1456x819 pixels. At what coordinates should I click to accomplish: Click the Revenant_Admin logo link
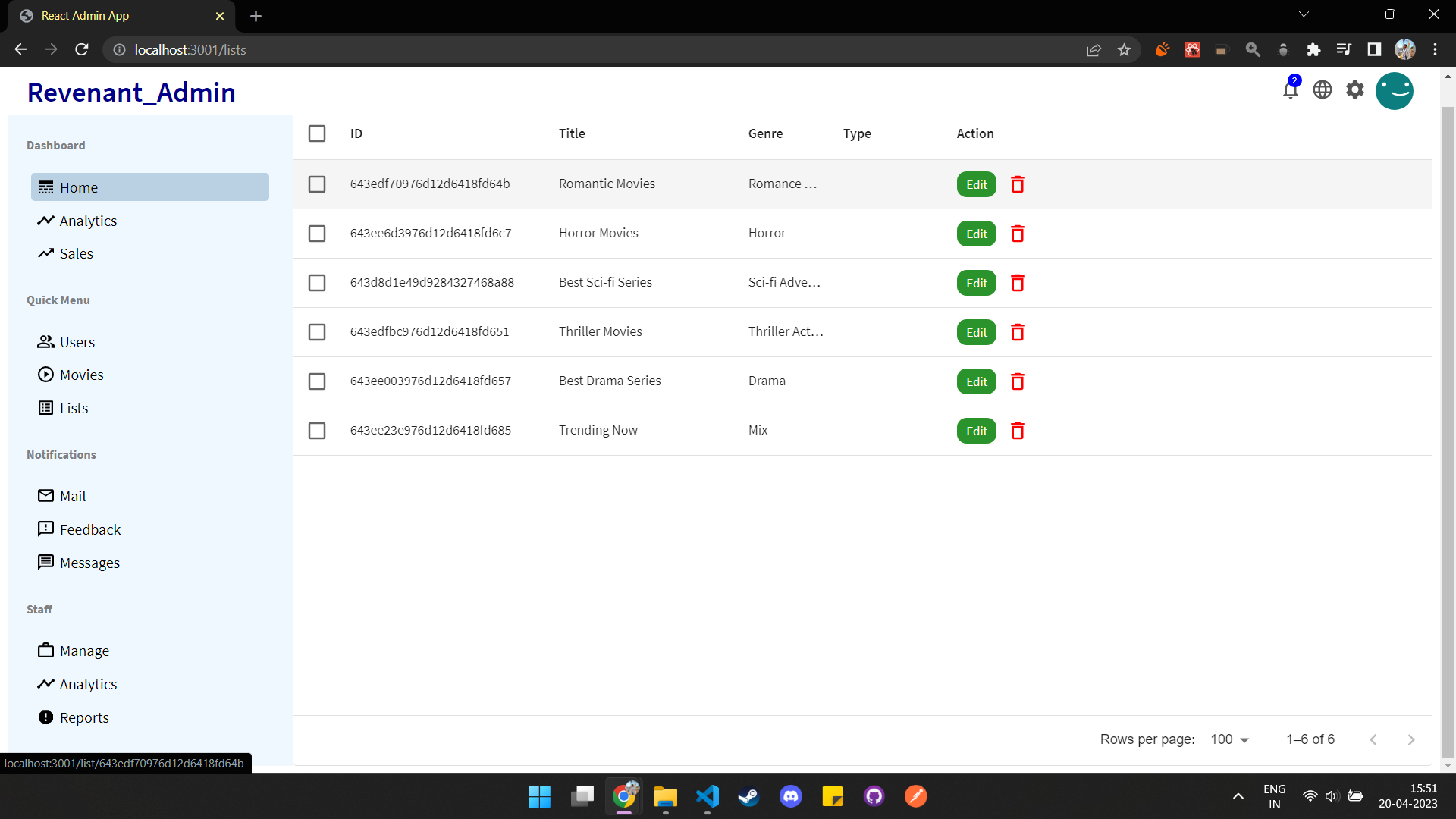click(x=130, y=92)
